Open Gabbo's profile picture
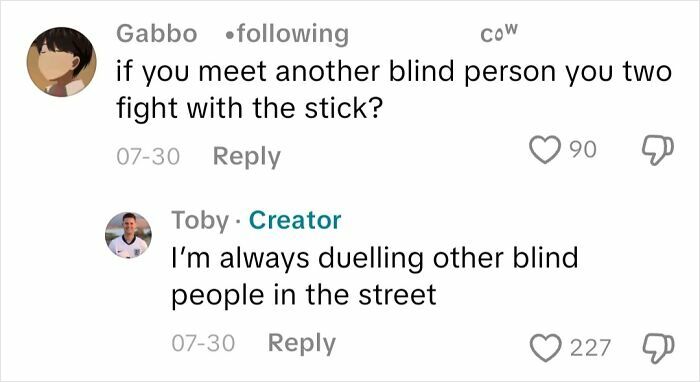 pyautogui.click(x=62, y=62)
